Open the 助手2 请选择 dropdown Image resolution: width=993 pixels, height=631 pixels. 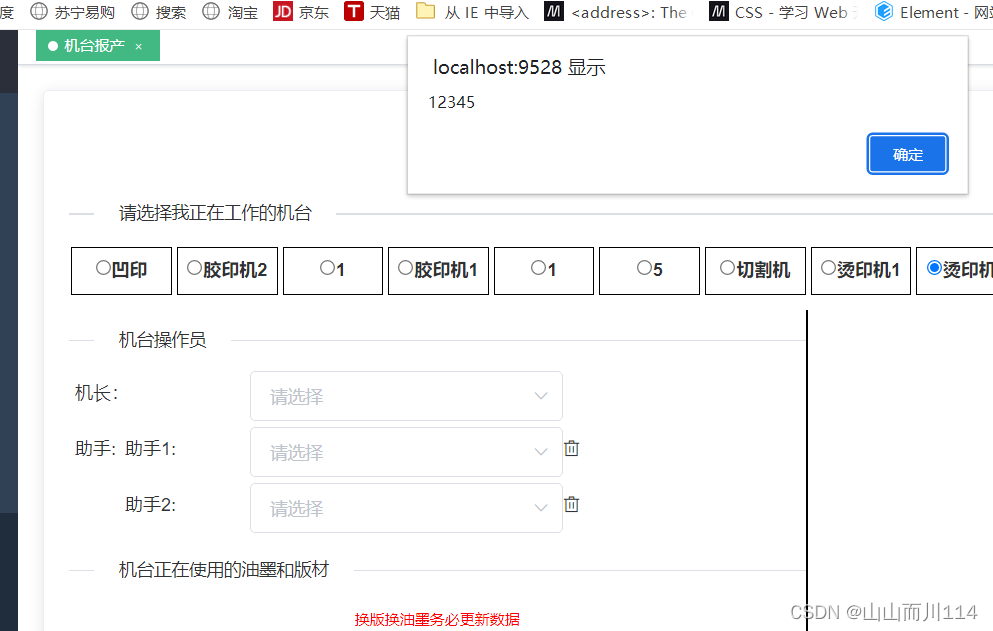405,508
